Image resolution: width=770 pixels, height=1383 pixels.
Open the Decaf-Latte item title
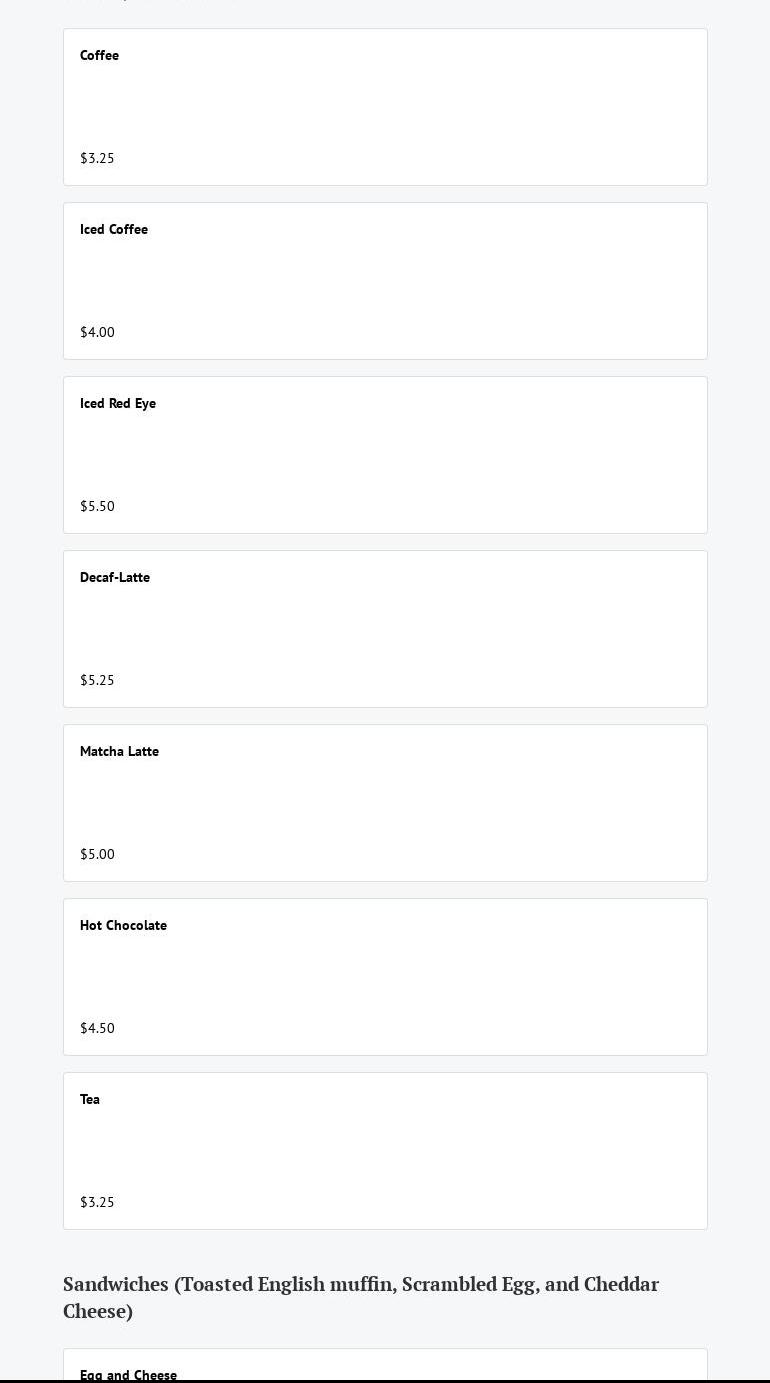[115, 578]
